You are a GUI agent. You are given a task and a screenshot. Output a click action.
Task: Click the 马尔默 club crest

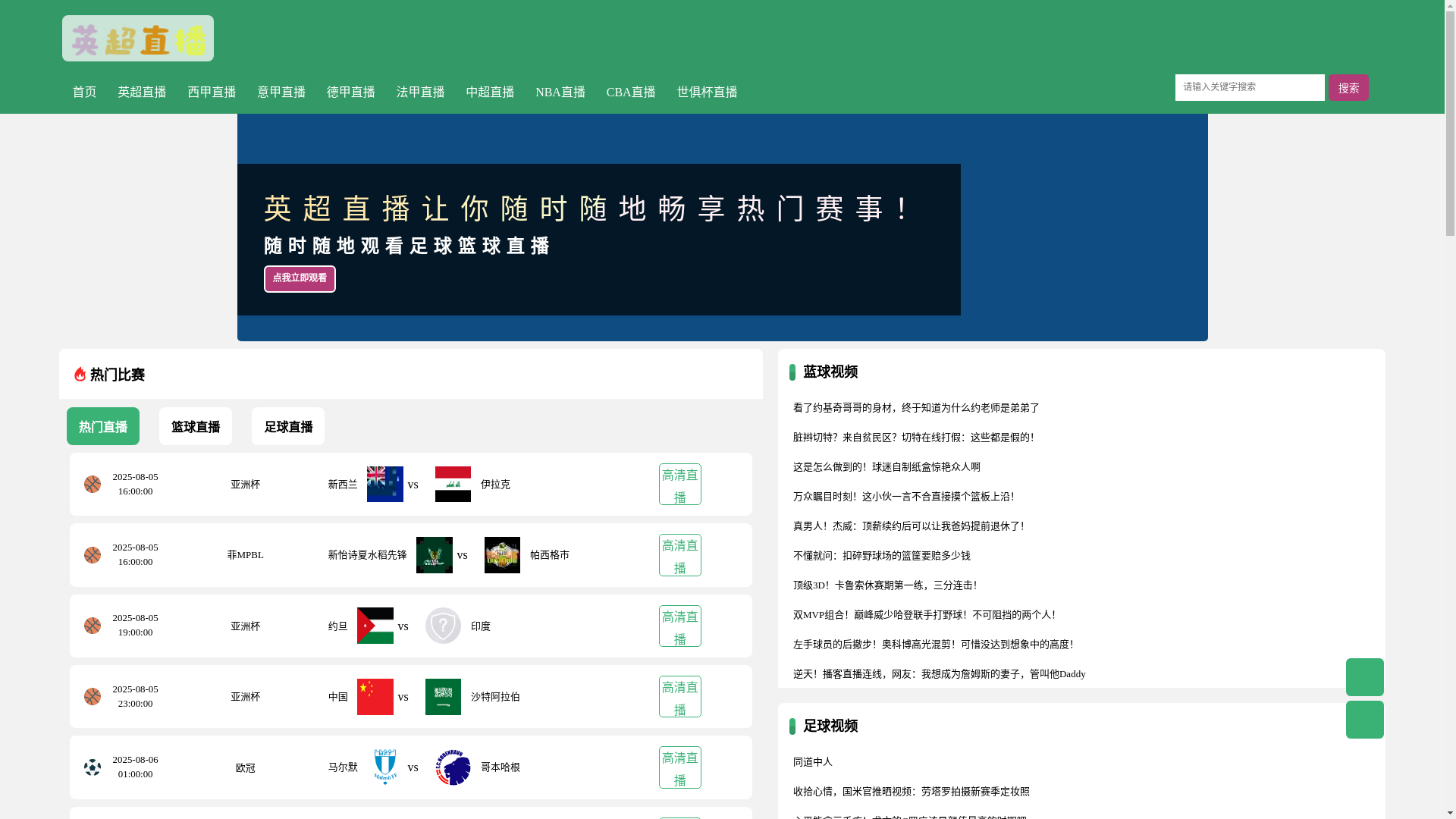tap(385, 767)
